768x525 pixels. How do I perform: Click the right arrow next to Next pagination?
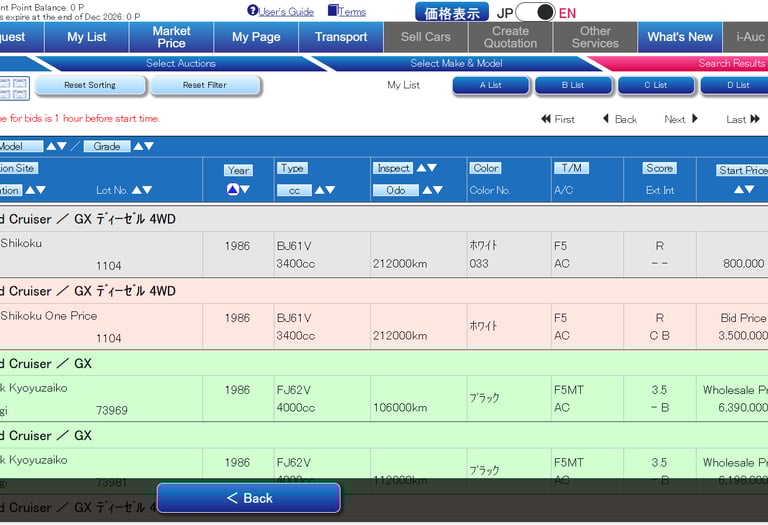pyautogui.click(x=695, y=119)
